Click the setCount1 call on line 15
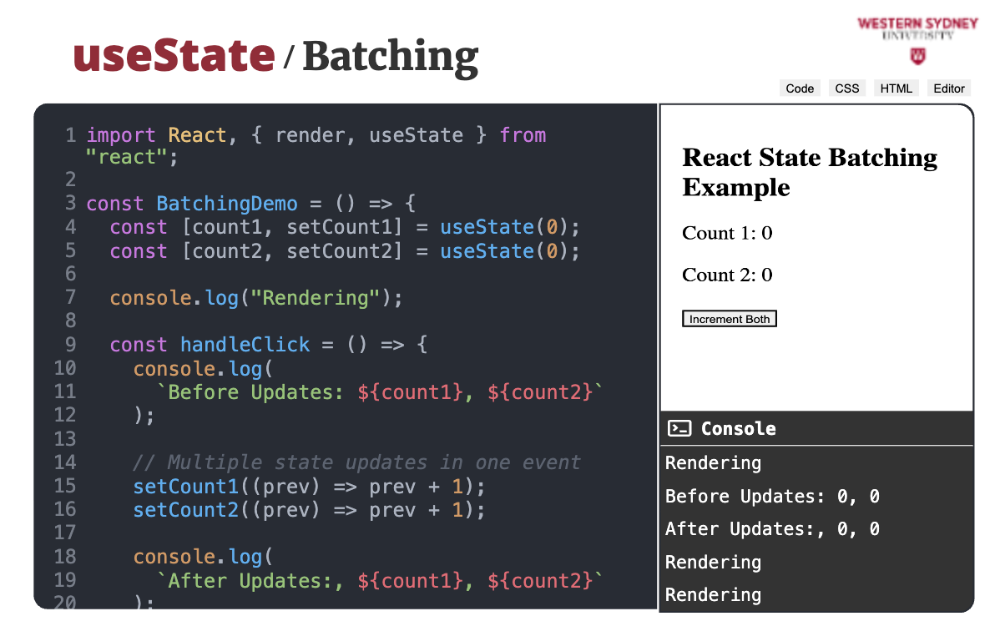 [179, 487]
